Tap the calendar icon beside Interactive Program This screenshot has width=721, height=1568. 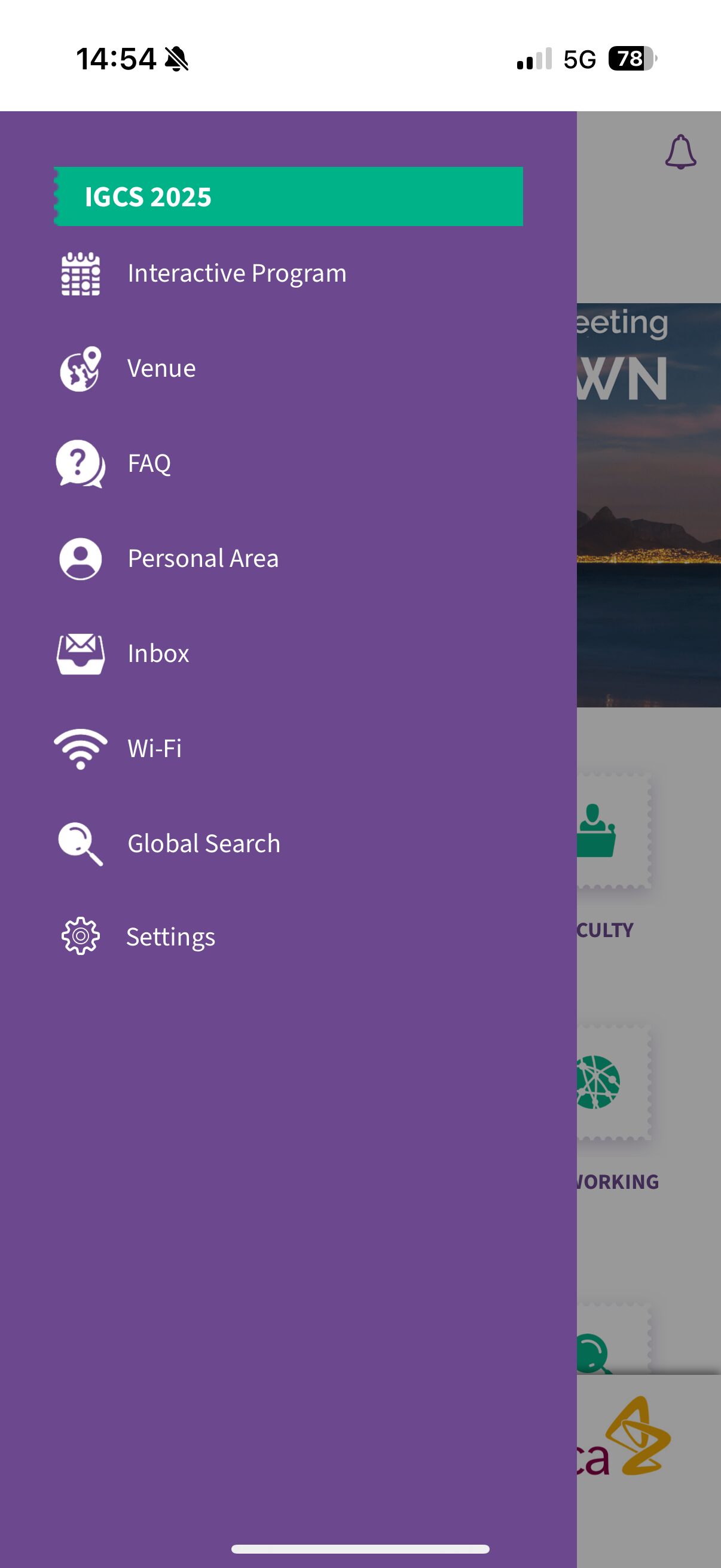pos(80,274)
